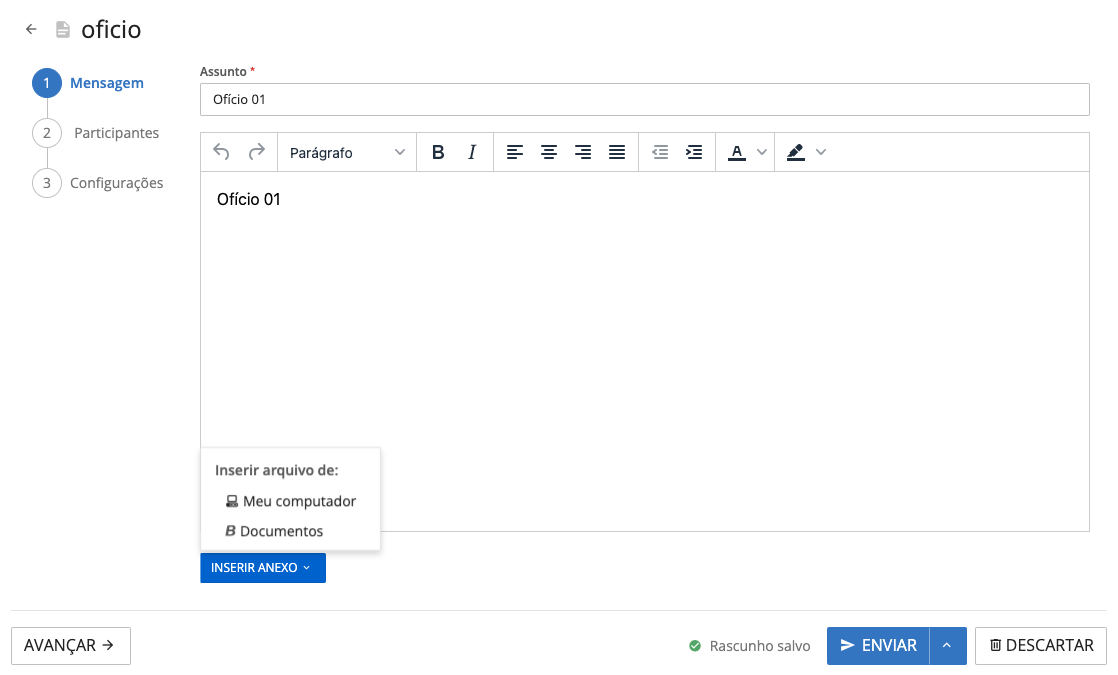Open the Parágrafo style dropdown
This screenshot has width=1118, height=675.
(x=346, y=152)
